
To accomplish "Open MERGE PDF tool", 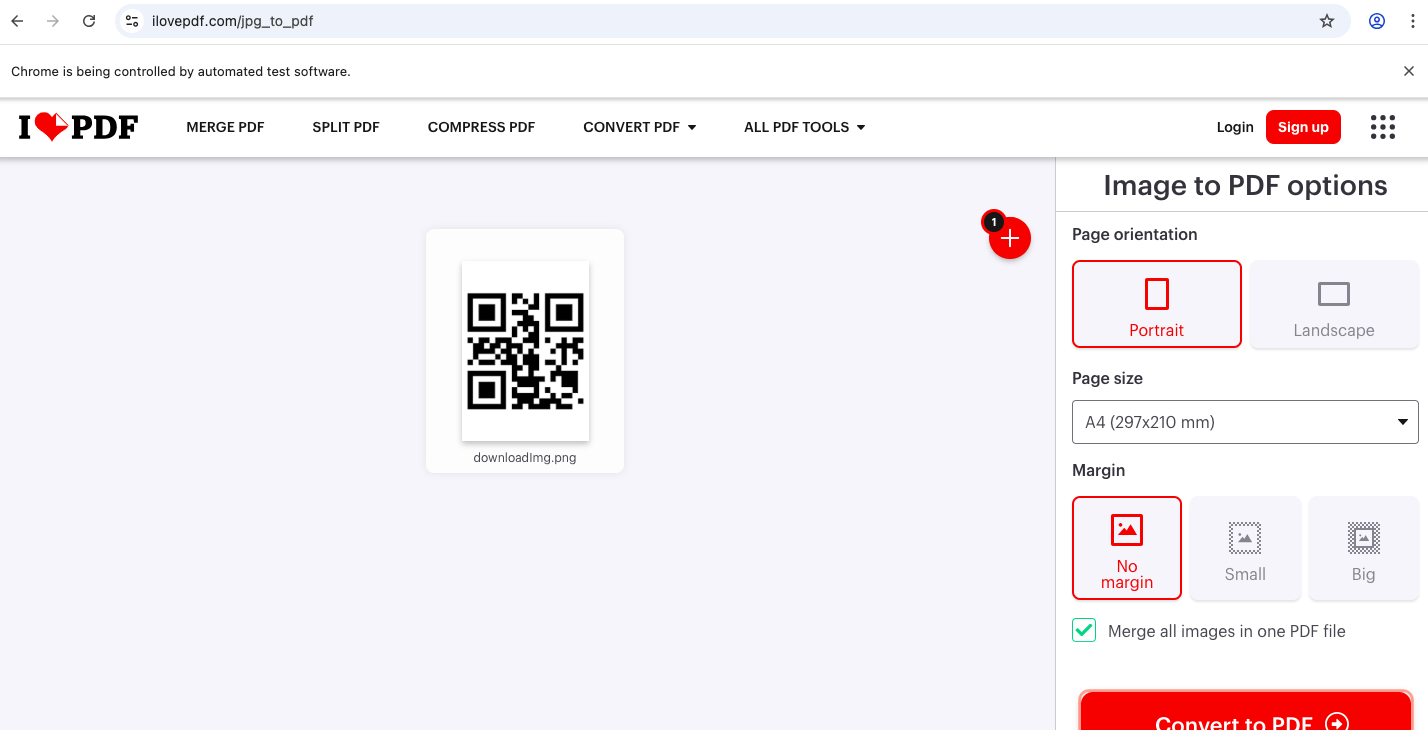I will pyautogui.click(x=225, y=127).
